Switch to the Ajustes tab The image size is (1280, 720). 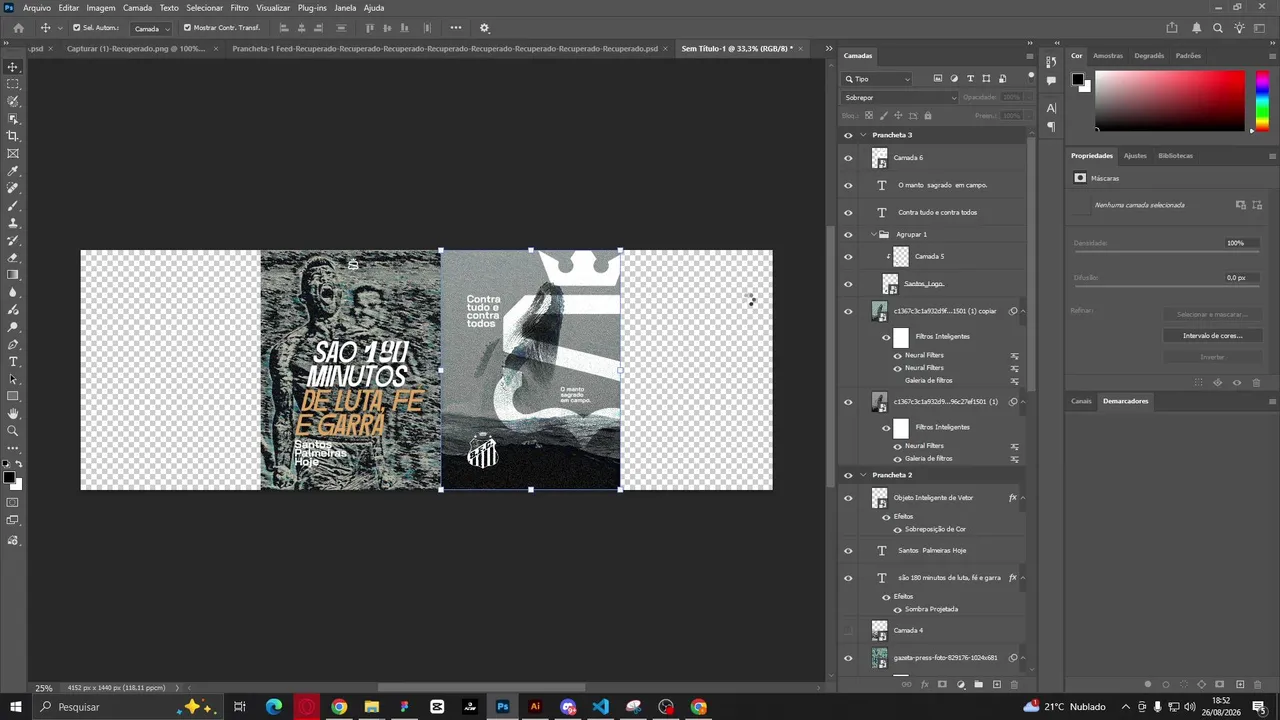pyautogui.click(x=1135, y=156)
